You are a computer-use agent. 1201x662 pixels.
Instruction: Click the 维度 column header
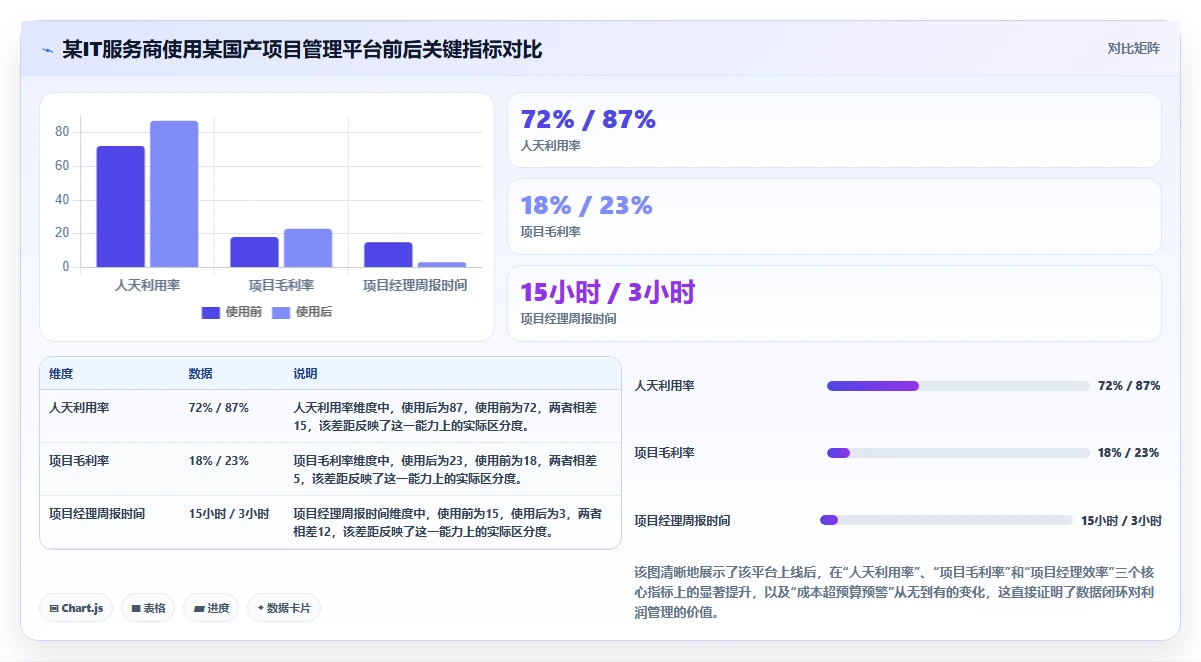[x=61, y=374]
